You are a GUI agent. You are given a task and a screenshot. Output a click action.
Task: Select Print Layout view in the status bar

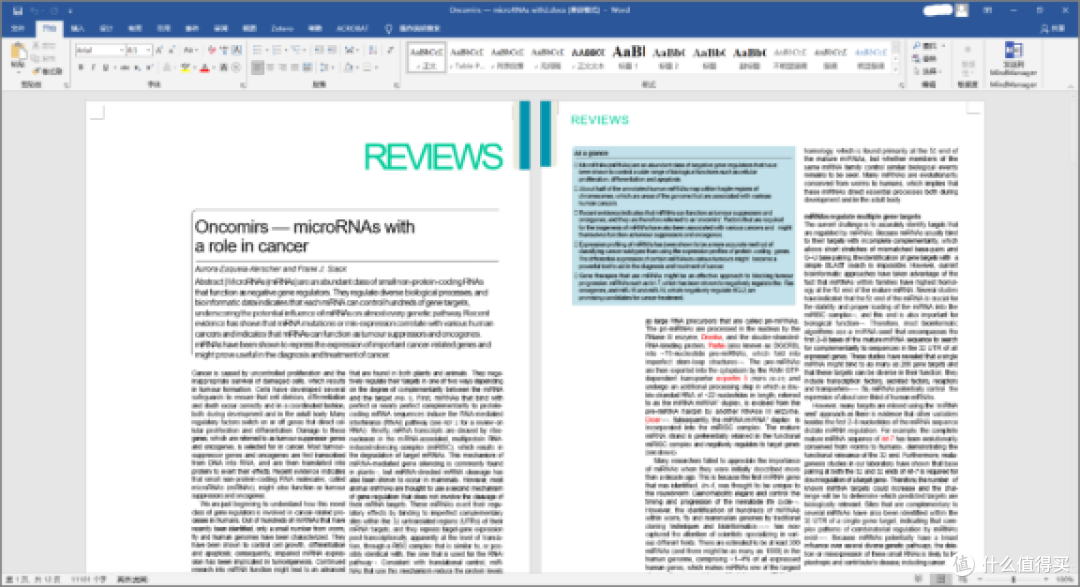coord(941,579)
